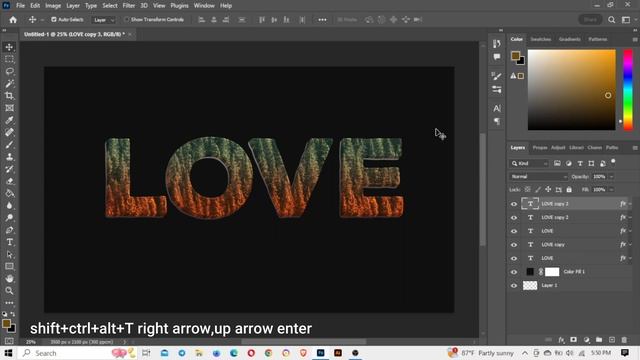Select the Eyedropper tool
This screenshot has width=640, height=360.
9,120
